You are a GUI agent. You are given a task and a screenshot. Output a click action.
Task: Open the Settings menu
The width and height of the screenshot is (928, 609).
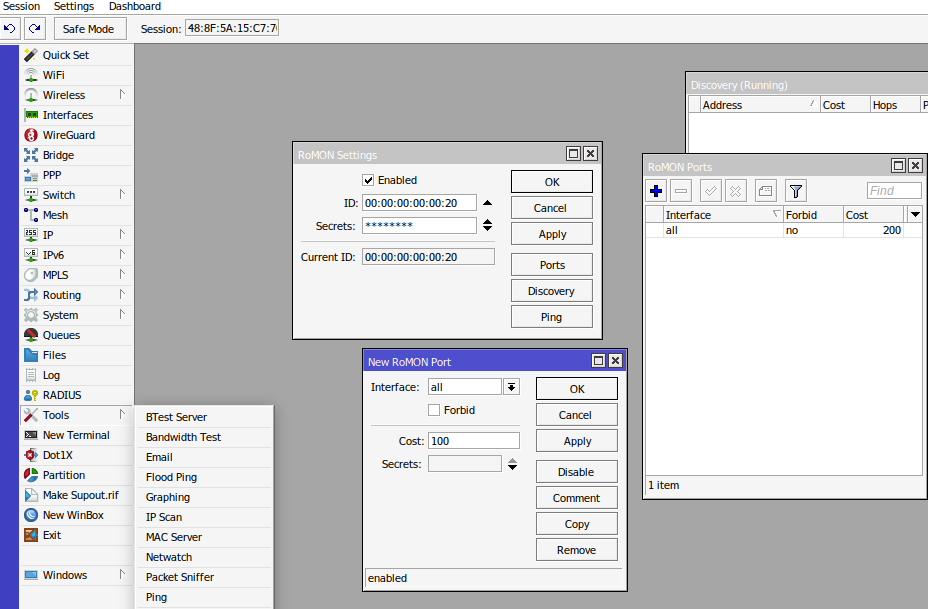(74, 6)
